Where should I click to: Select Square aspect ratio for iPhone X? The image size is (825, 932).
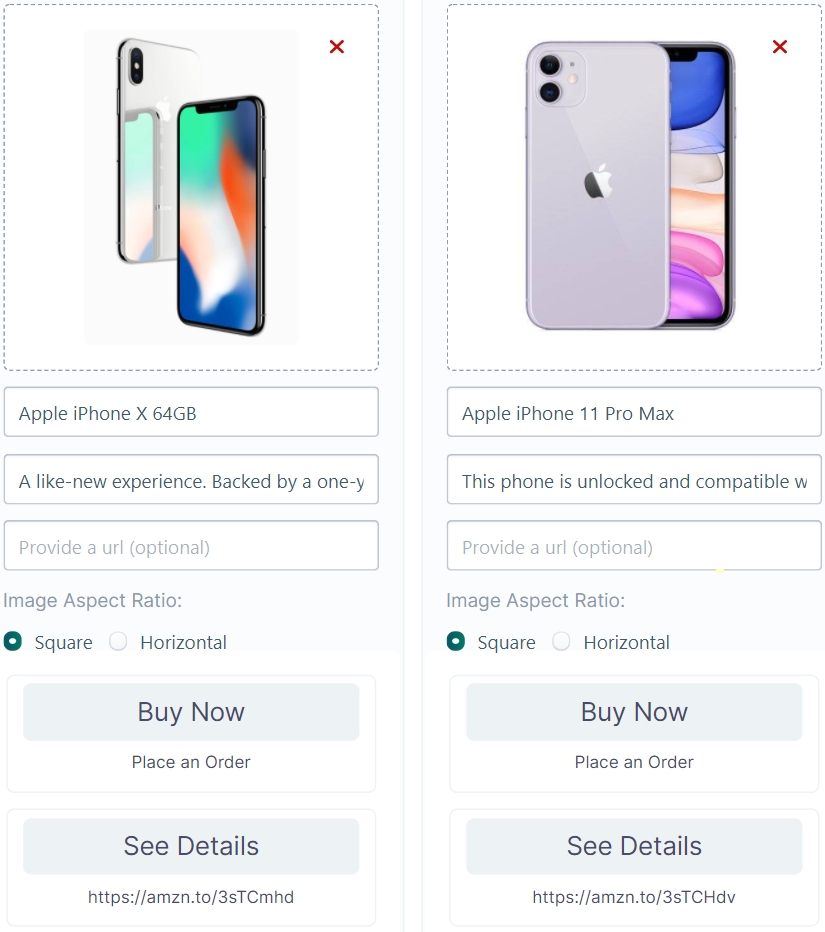coord(13,642)
